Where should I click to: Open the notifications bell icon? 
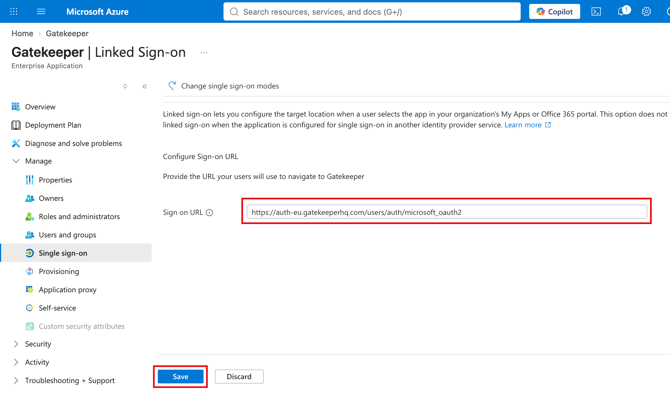pyautogui.click(x=623, y=11)
